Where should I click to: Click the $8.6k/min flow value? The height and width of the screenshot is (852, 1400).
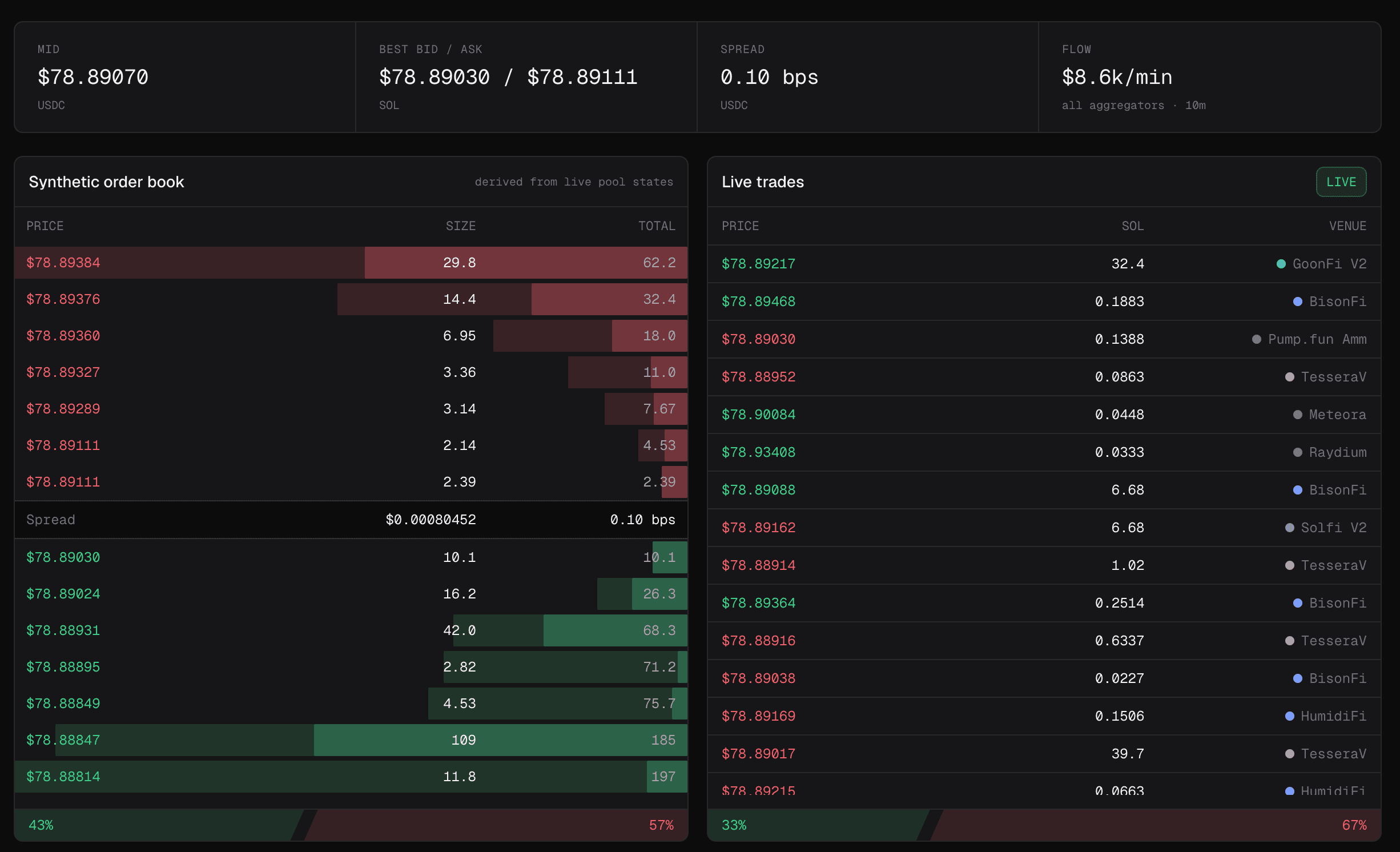point(1117,77)
